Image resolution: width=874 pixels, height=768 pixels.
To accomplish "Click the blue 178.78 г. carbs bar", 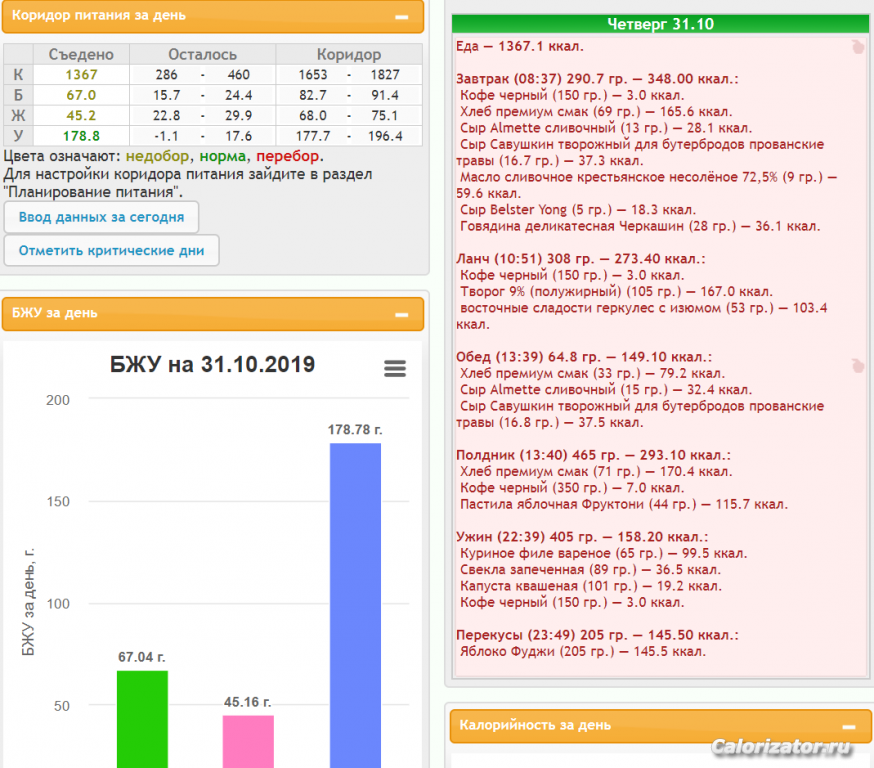I will pyautogui.click(x=355, y=605).
